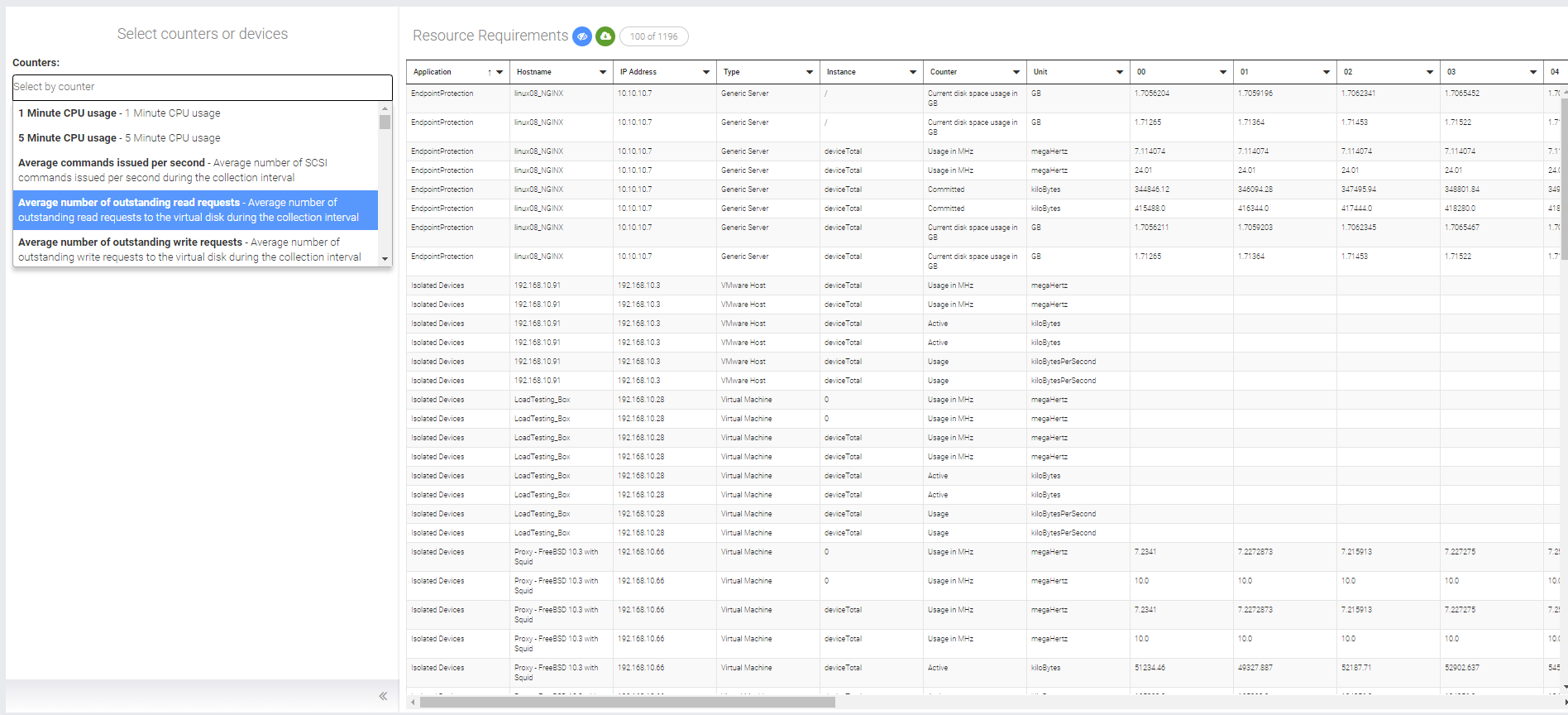Click the Resource Requirements heading
The image size is (1568, 715).
(x=490, y=36)
